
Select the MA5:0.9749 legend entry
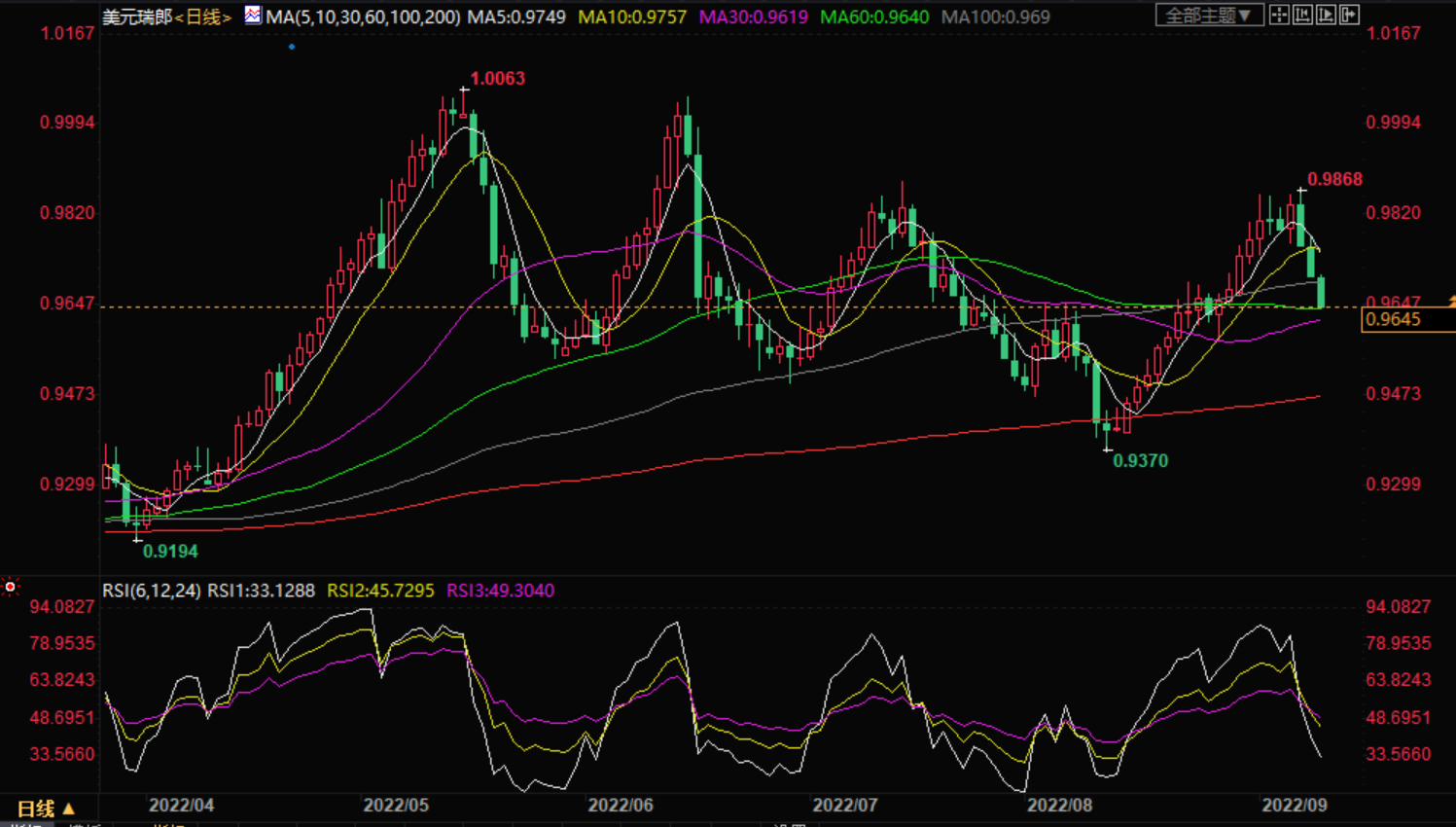click(516, 18)
